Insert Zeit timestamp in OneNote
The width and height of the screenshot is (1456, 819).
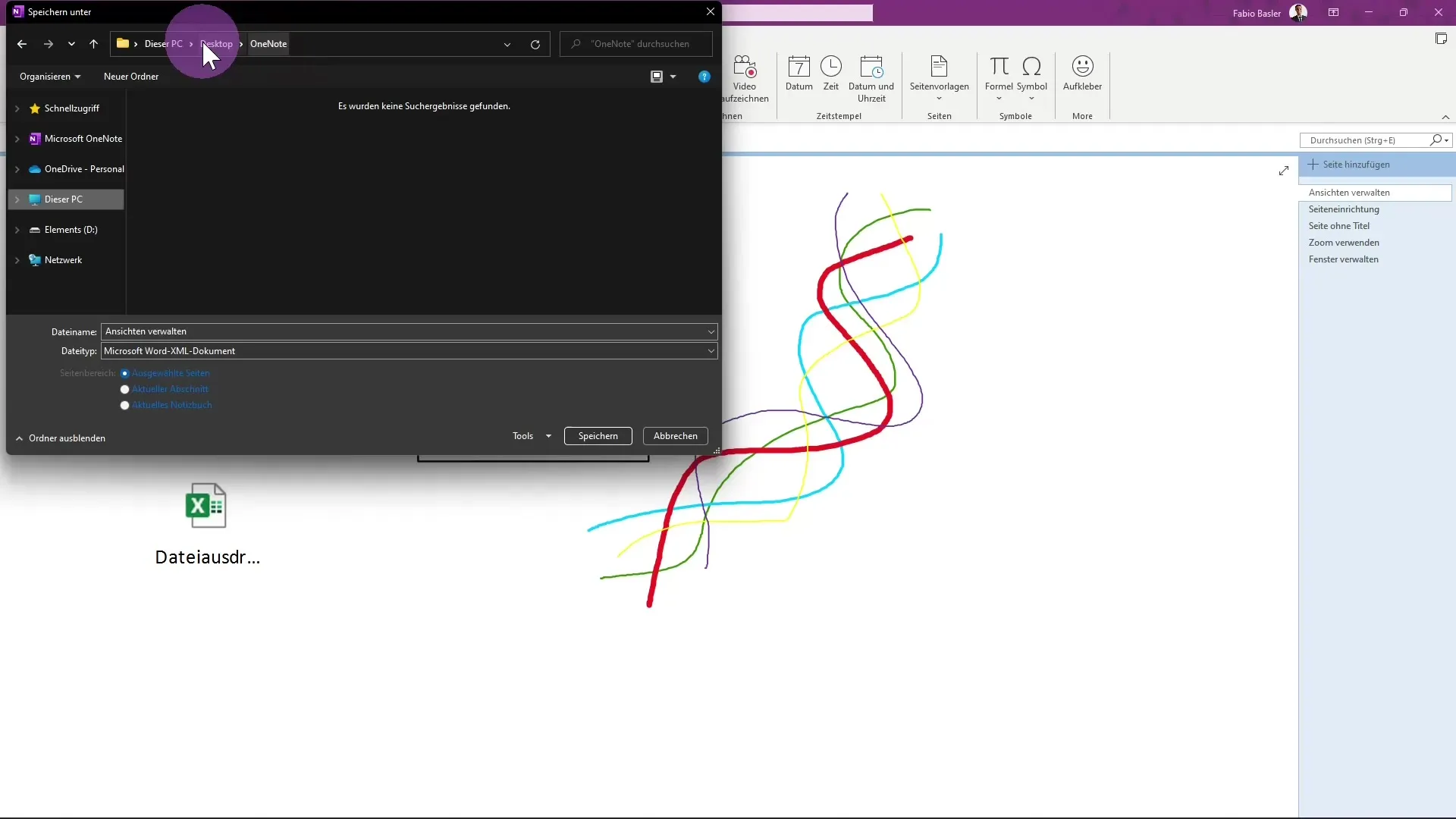coord(831,74)
